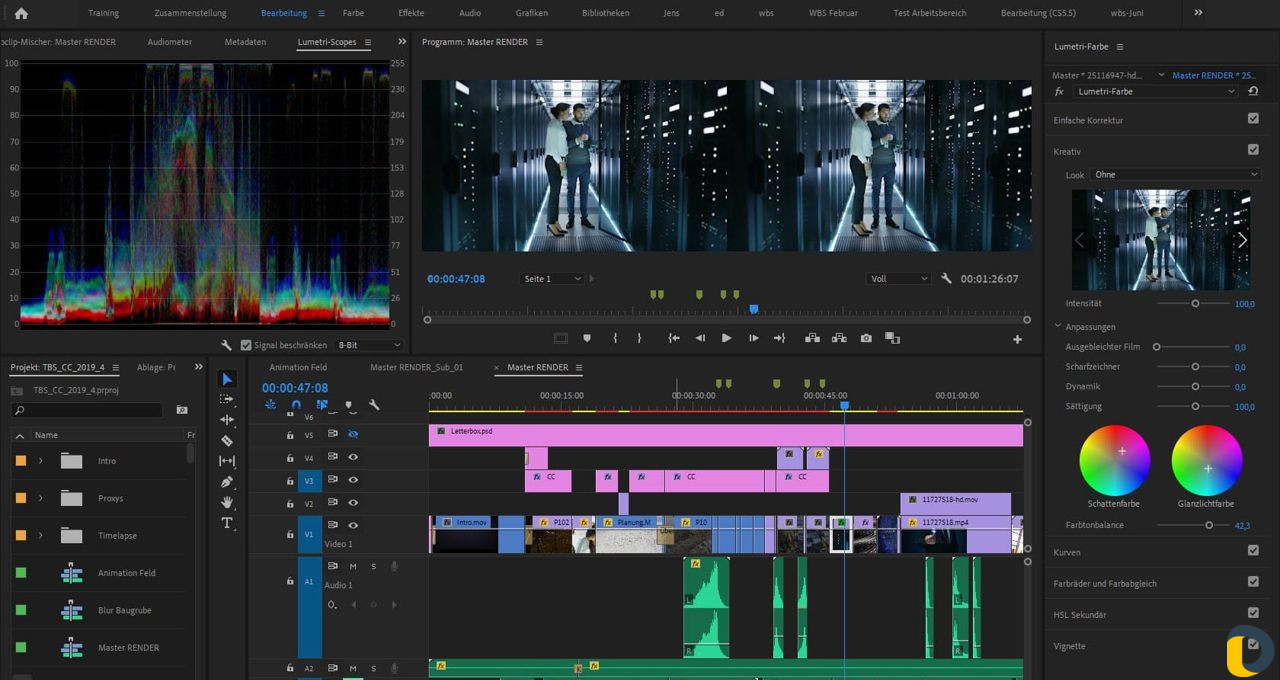The height and width of the screenshot is (680, 1280).
Task: Open the Audiometer panel tab
Action: 170,42
